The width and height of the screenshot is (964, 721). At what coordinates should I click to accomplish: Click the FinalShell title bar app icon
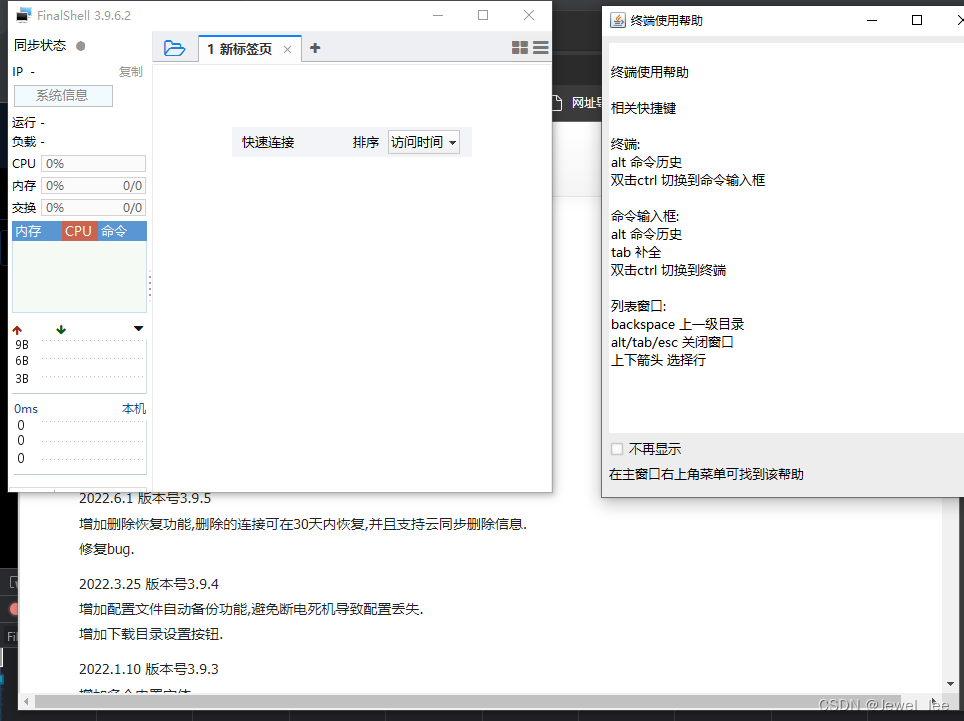(x=23, y=15)
